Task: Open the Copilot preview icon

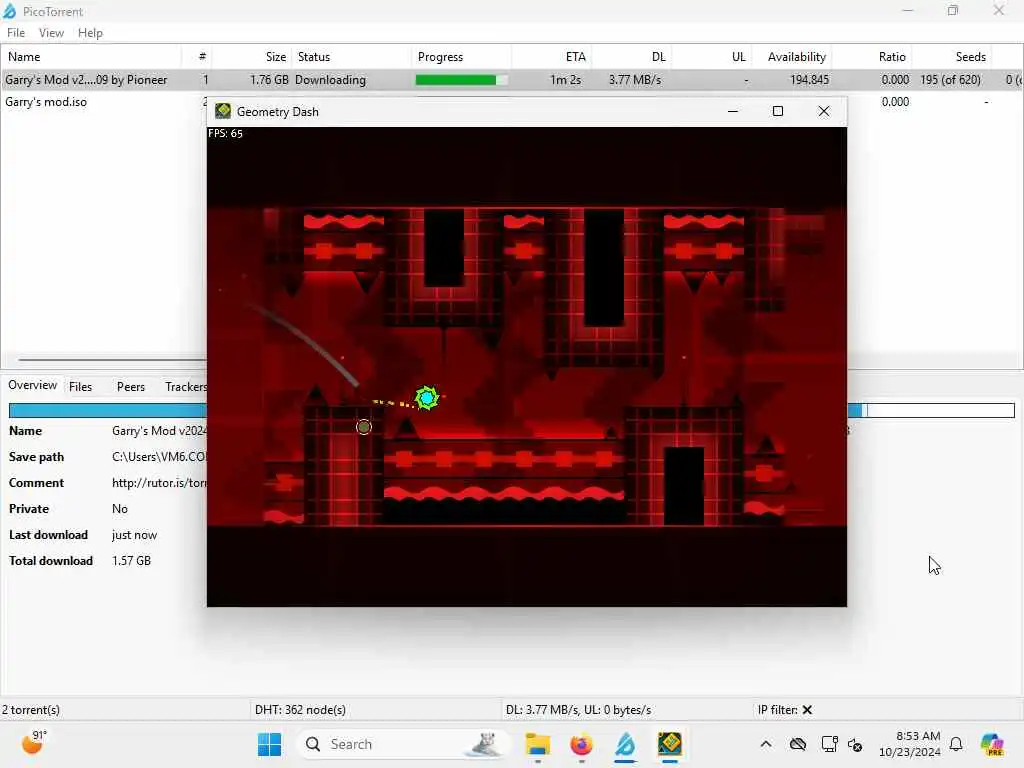Action: (992, 744)
